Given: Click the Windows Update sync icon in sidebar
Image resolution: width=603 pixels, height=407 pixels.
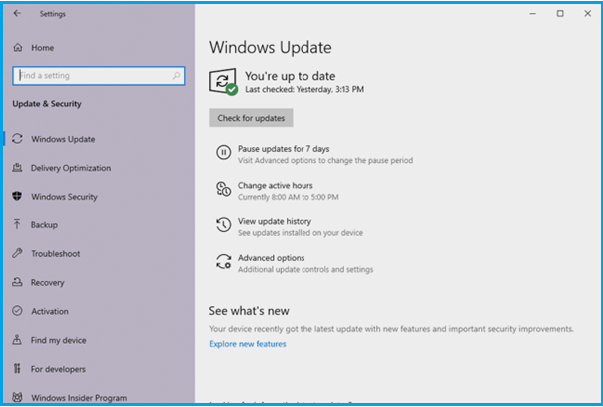Looking at the screenshot, I should pos(17,139).
